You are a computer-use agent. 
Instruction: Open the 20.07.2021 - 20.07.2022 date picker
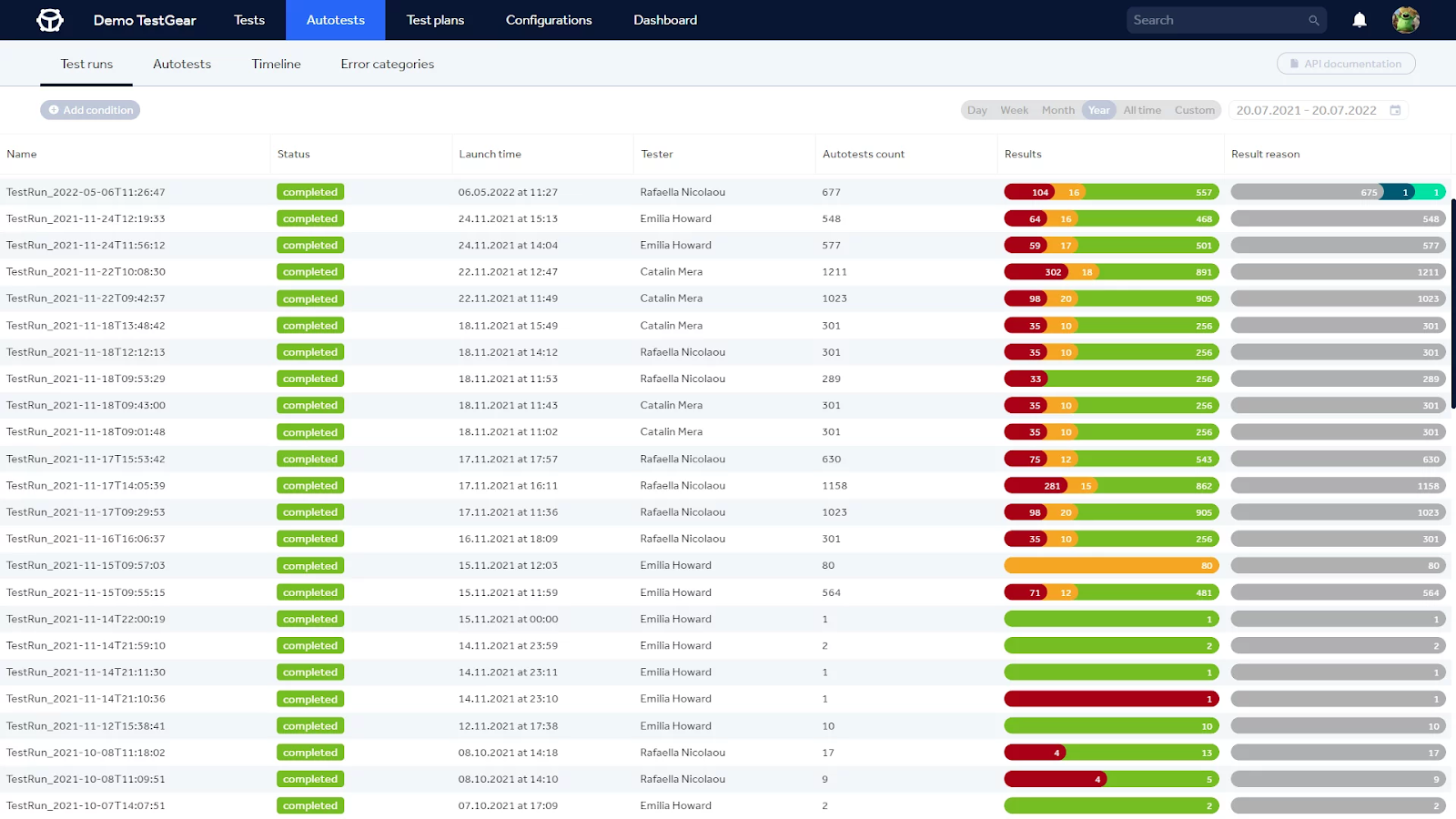pos(1306,110)
